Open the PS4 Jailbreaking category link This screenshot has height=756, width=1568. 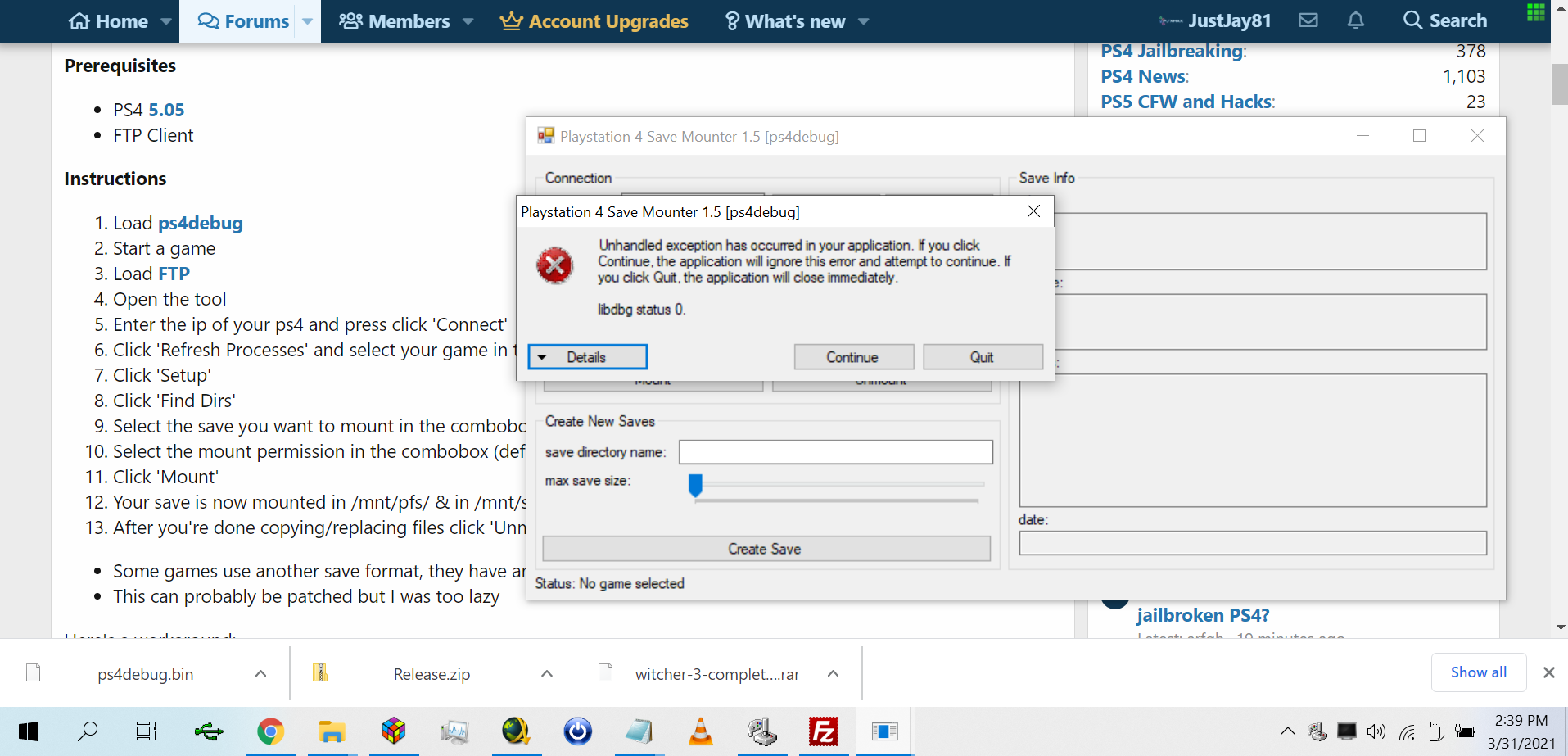[x=1172, y=51]
